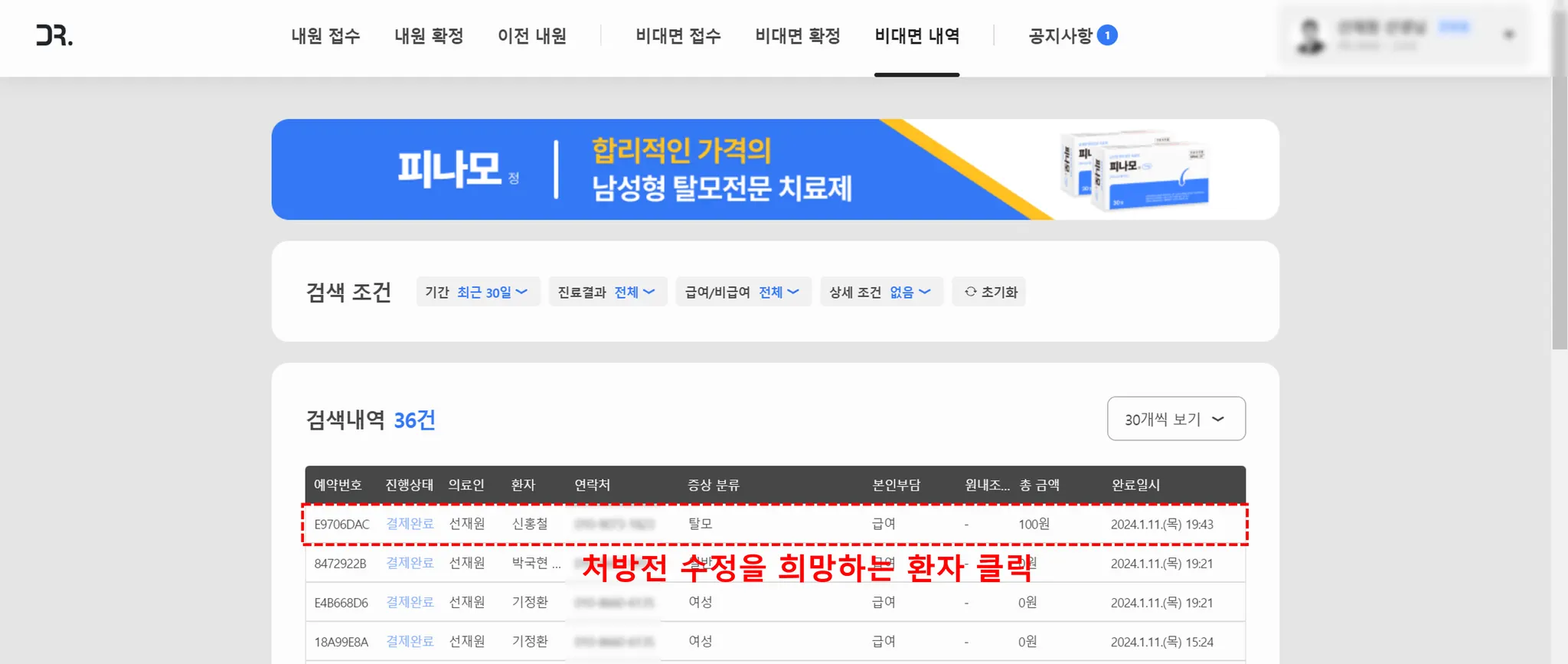Image resolution: width=1568 pixels, height=664 pixels.
Task: Click the 진행상태 column header
Action: [x=409, y=485]
